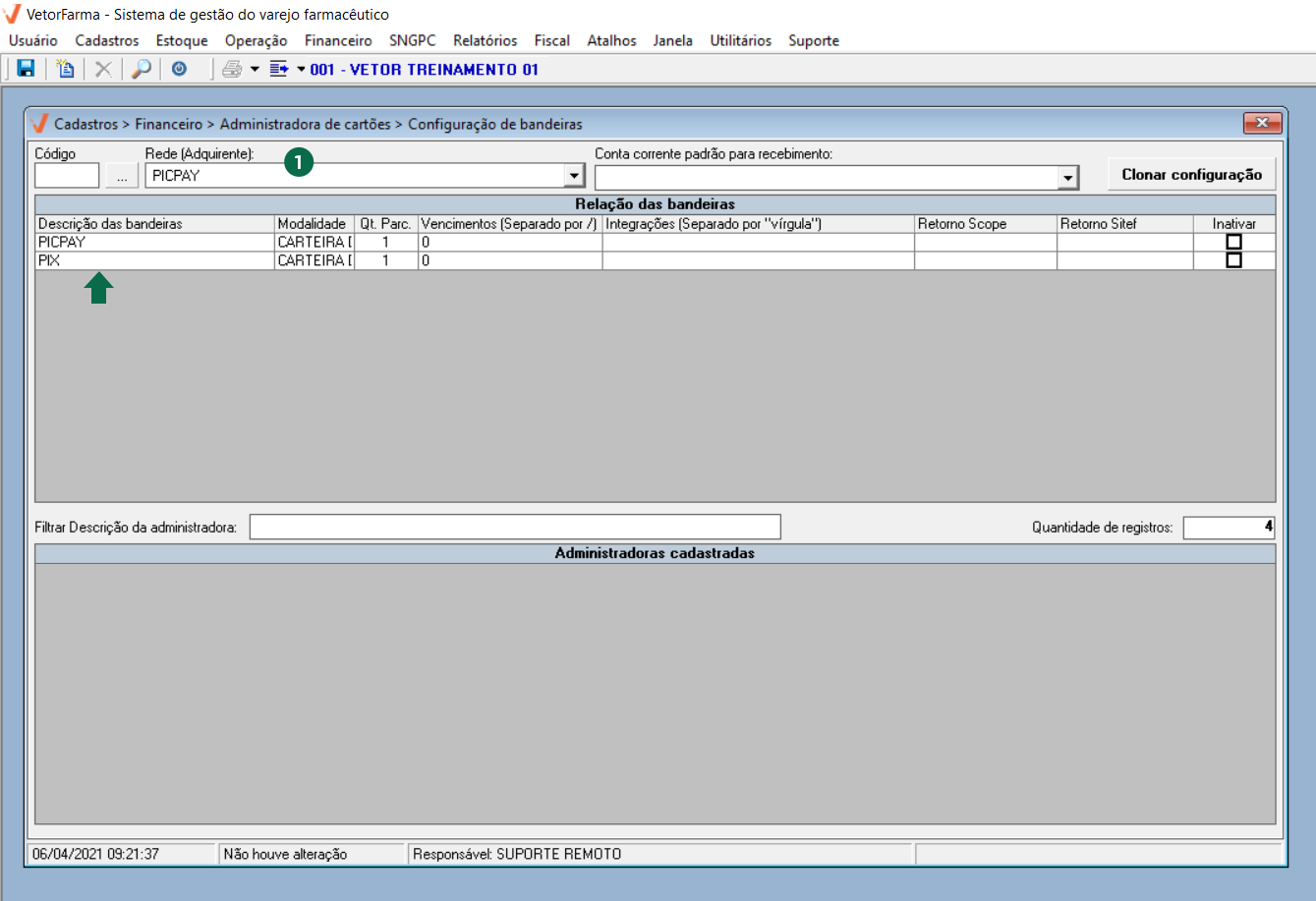
Task: Open the Estoque menu
Action: (182, 40)
